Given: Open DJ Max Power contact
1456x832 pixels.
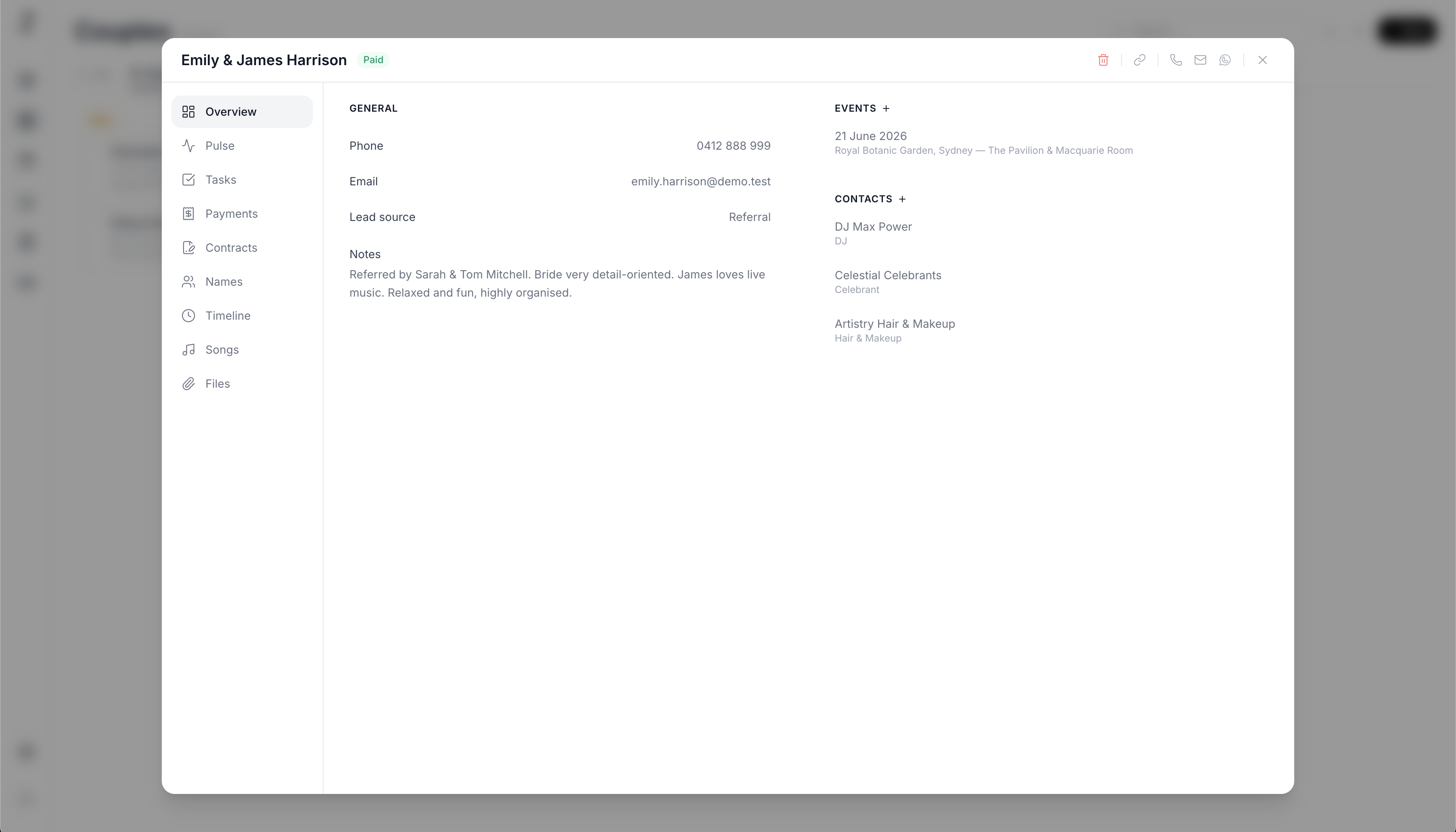Looking at the screenshot, I should coord(873,227).
